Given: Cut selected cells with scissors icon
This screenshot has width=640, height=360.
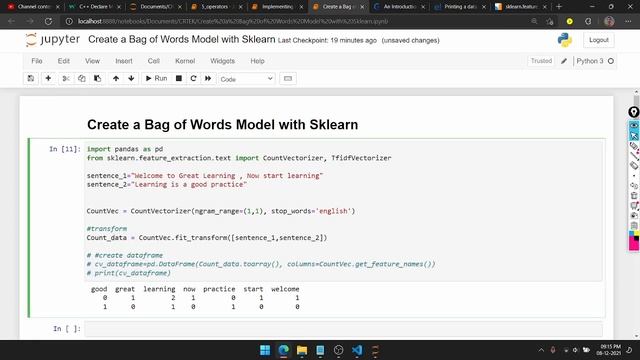Looking at the screenshot, I should pyautogui.click(x=66, y=78).
